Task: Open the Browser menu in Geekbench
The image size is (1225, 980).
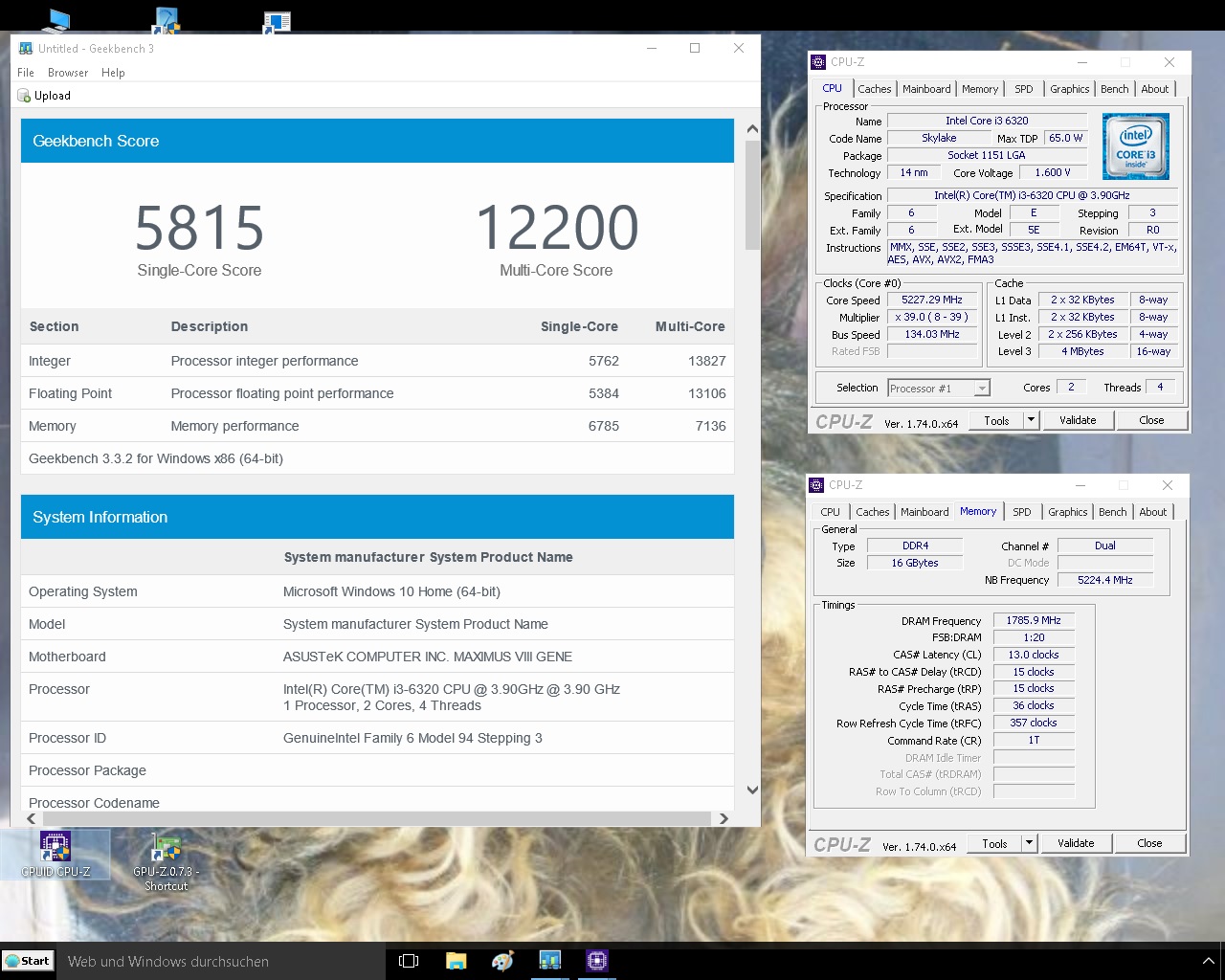Action: tap(68, 73)
